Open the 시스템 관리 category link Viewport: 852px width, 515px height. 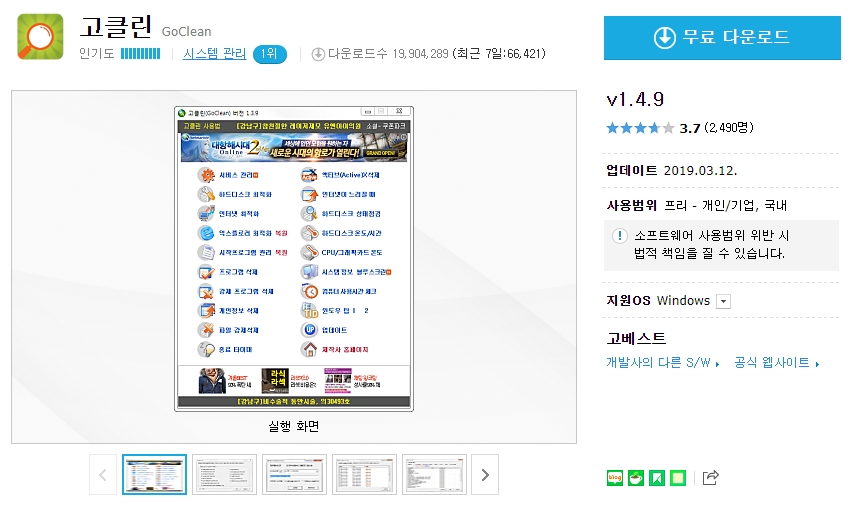click(214, 54)
